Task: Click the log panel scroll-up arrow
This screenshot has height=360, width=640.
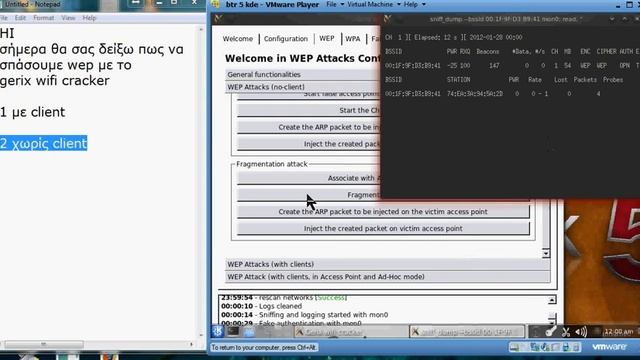Action: click(552, 300)
